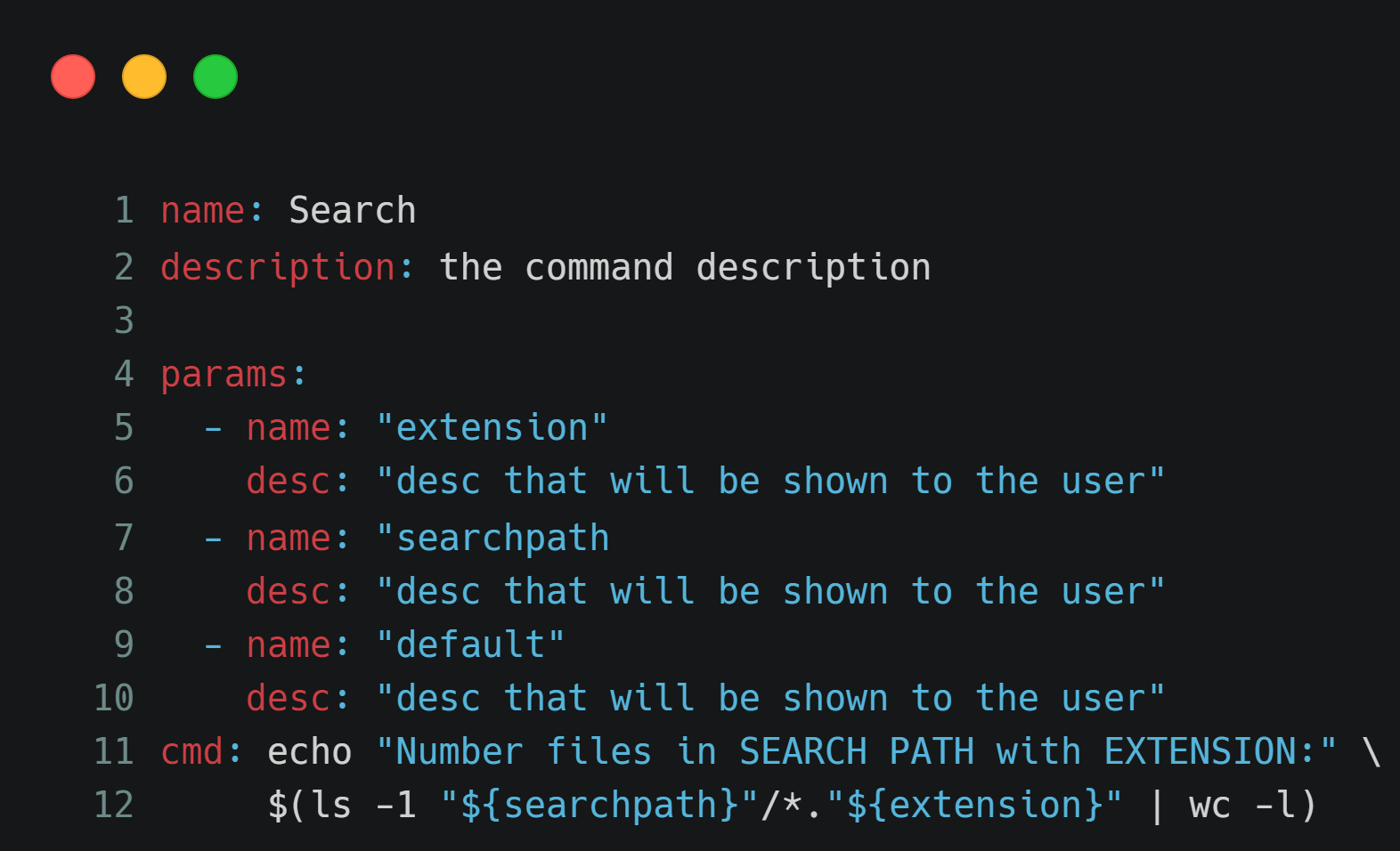The height and width of the screenshot is (851, 1400).
Task: Place cursor on the "echo" command
Action: click(x=309, y=752)
